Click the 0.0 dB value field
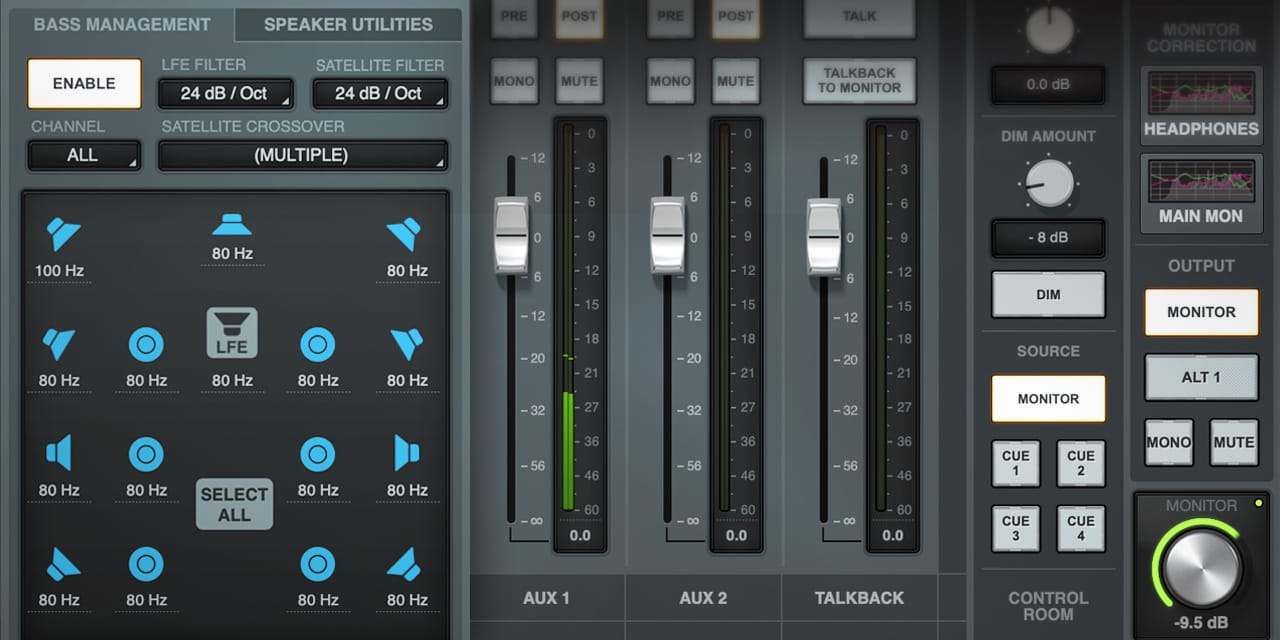This screenshot has height=640, width=1280. click(x=1048, y=85)
